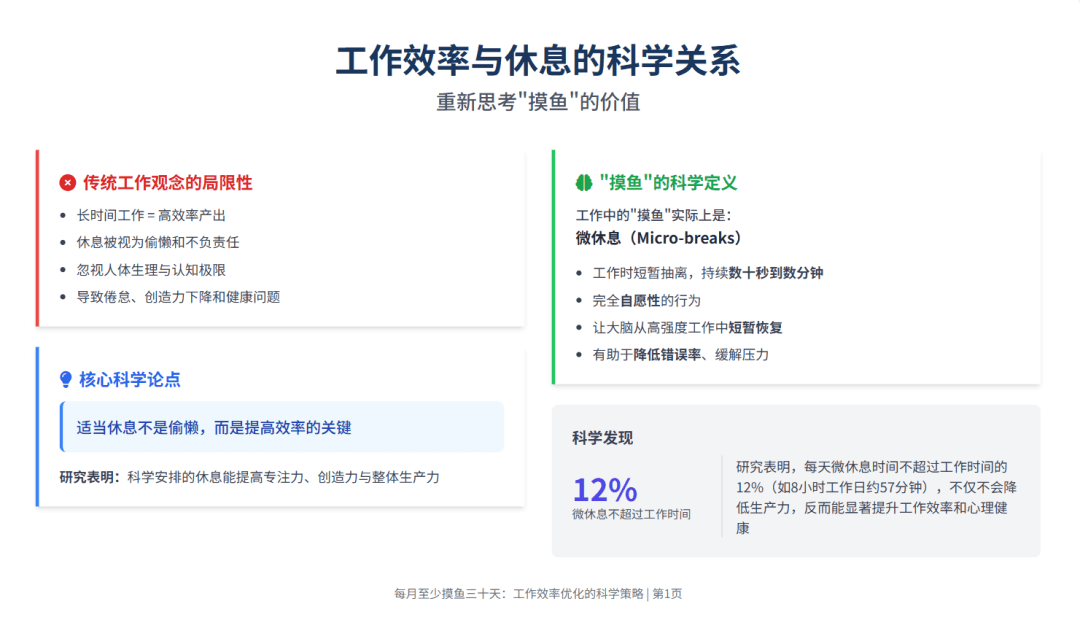This screenshot has height=636, width=1080.
Task: Click the bullet 完全自愿性的行为
Action: [646, 300]
